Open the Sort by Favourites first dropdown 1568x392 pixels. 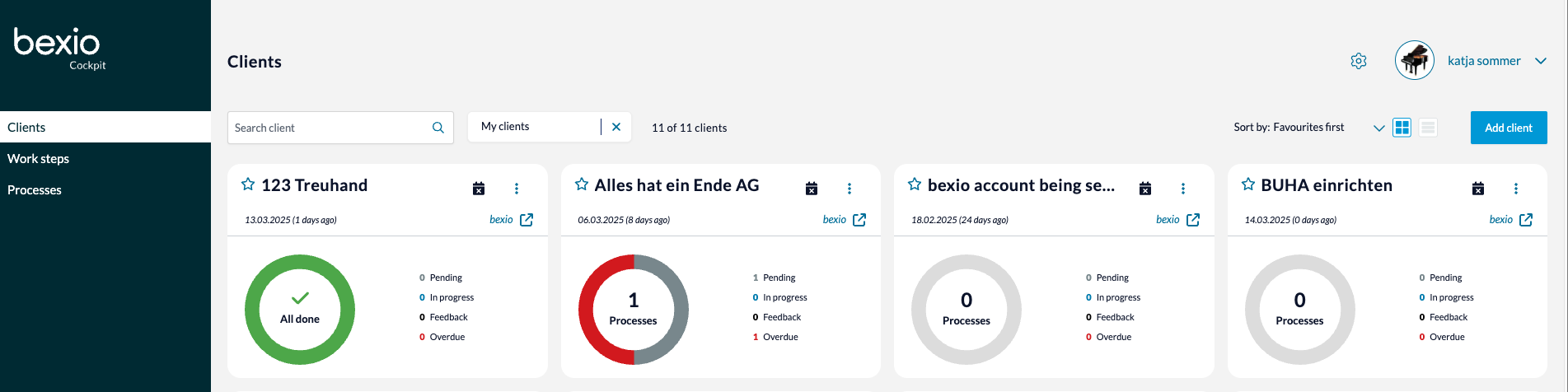coord(1309,128)
